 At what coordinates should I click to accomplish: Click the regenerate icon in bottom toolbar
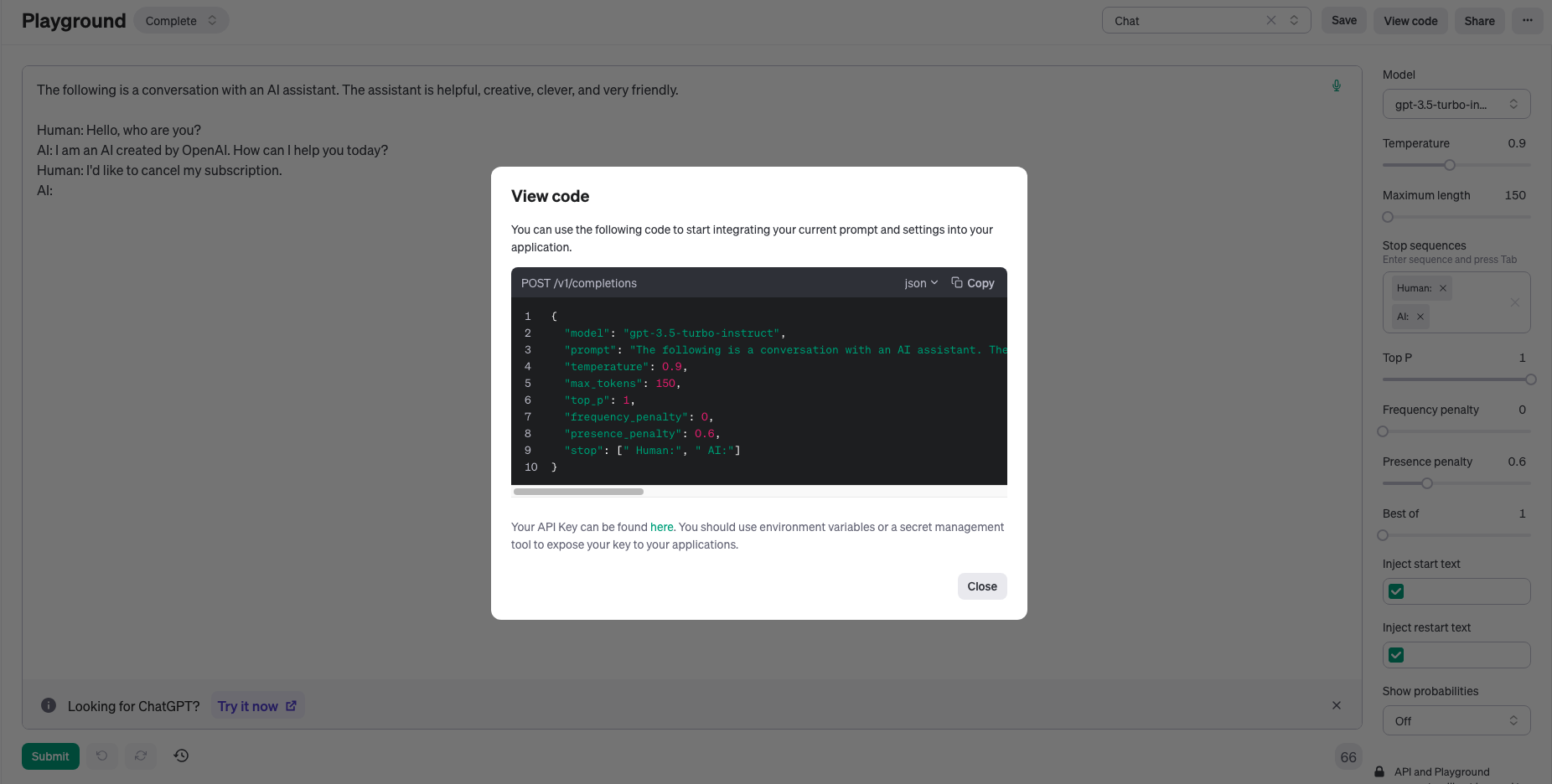[141, 756]
